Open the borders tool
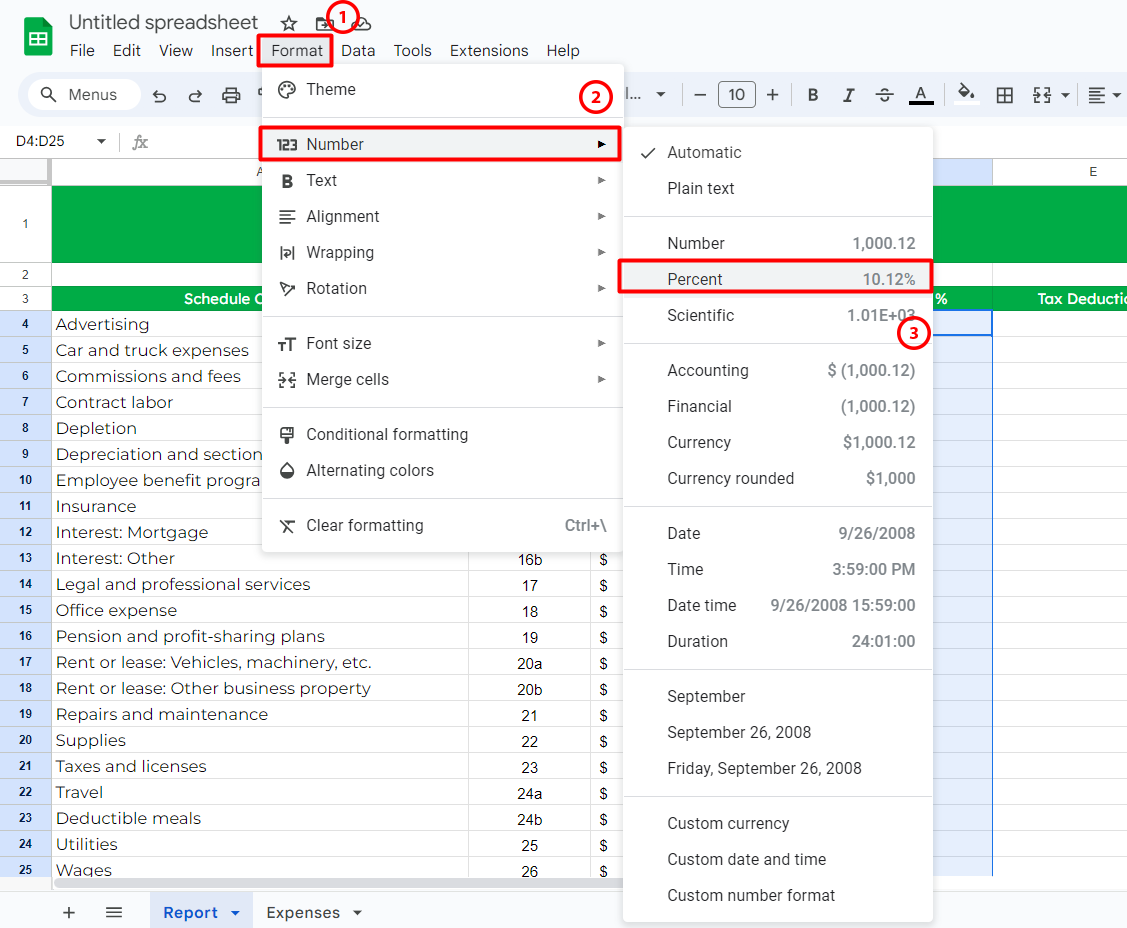1127x928 pixels. point(1005,95)
